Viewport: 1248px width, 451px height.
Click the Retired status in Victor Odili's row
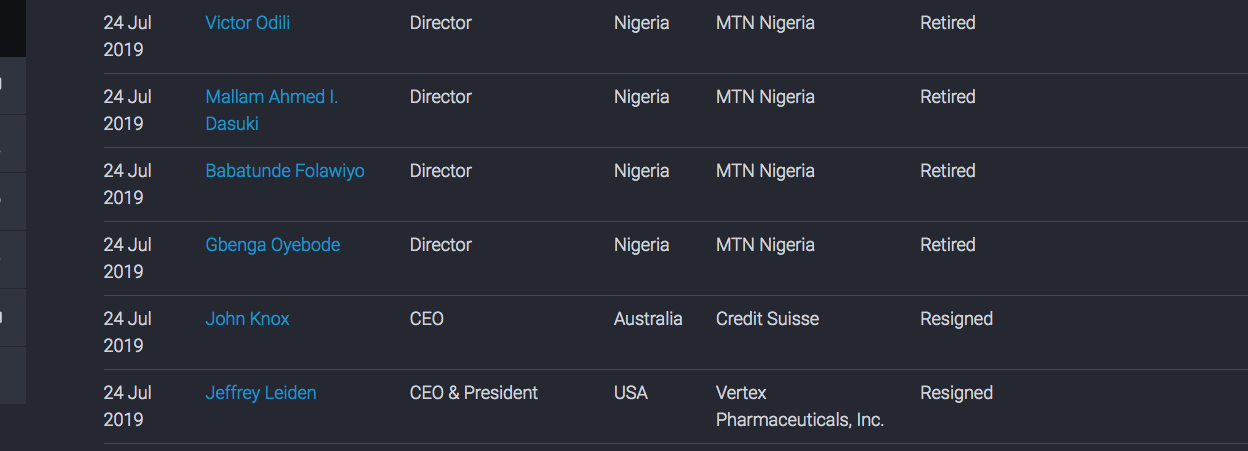pos(948,23)
